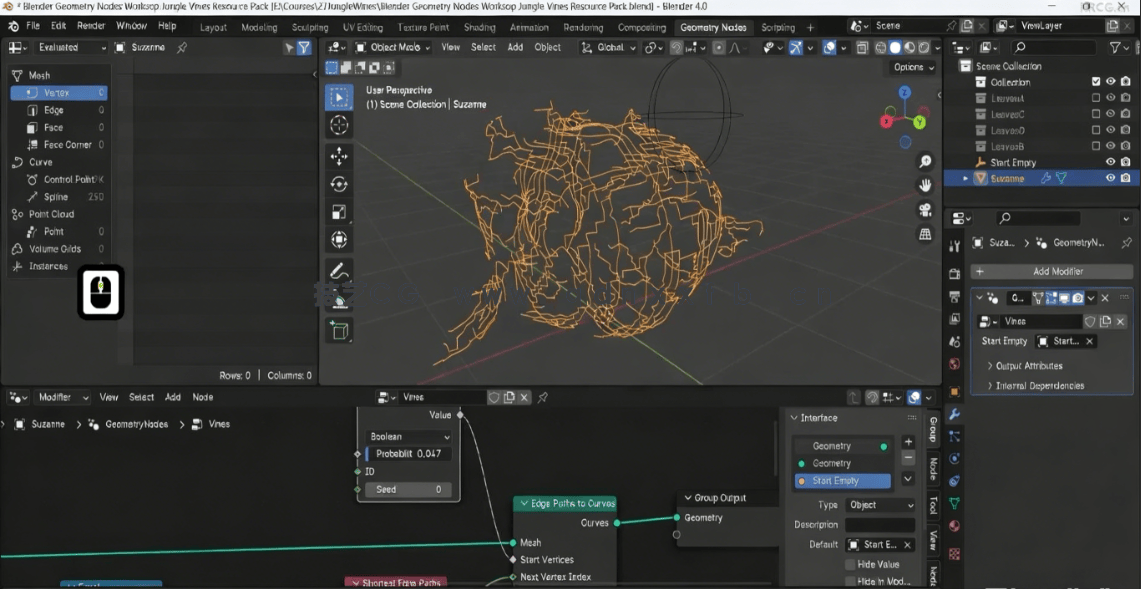Click the Seed input field in the node
The image size is (1141, 589).
(407, 489)
